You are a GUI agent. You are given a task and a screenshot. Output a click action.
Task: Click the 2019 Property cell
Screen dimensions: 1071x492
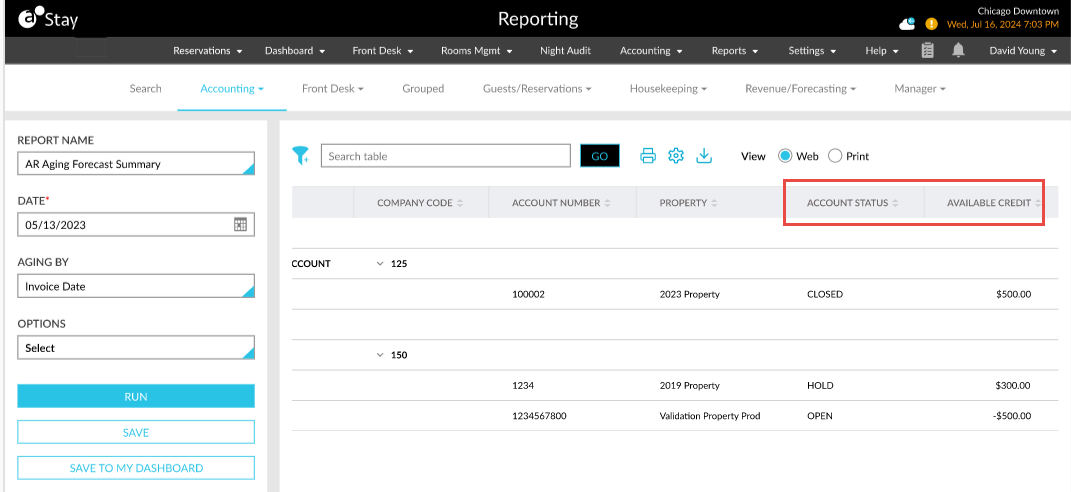tap(690, 385)
